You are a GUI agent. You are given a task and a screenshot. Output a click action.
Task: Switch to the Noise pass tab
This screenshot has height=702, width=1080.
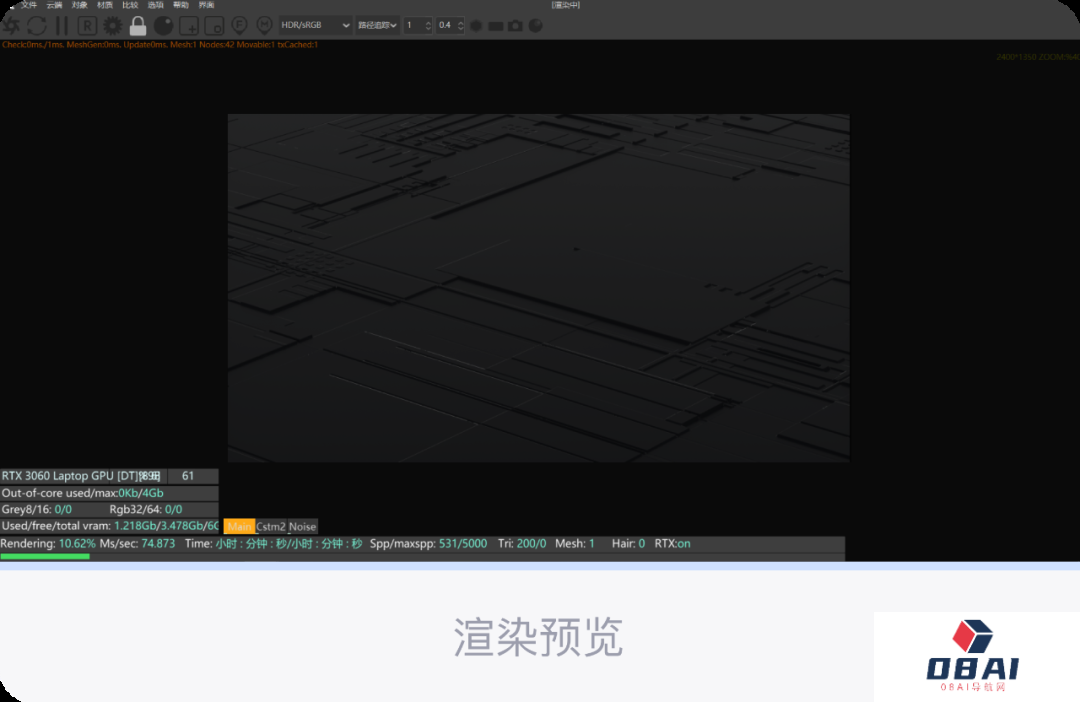(302, 526)
